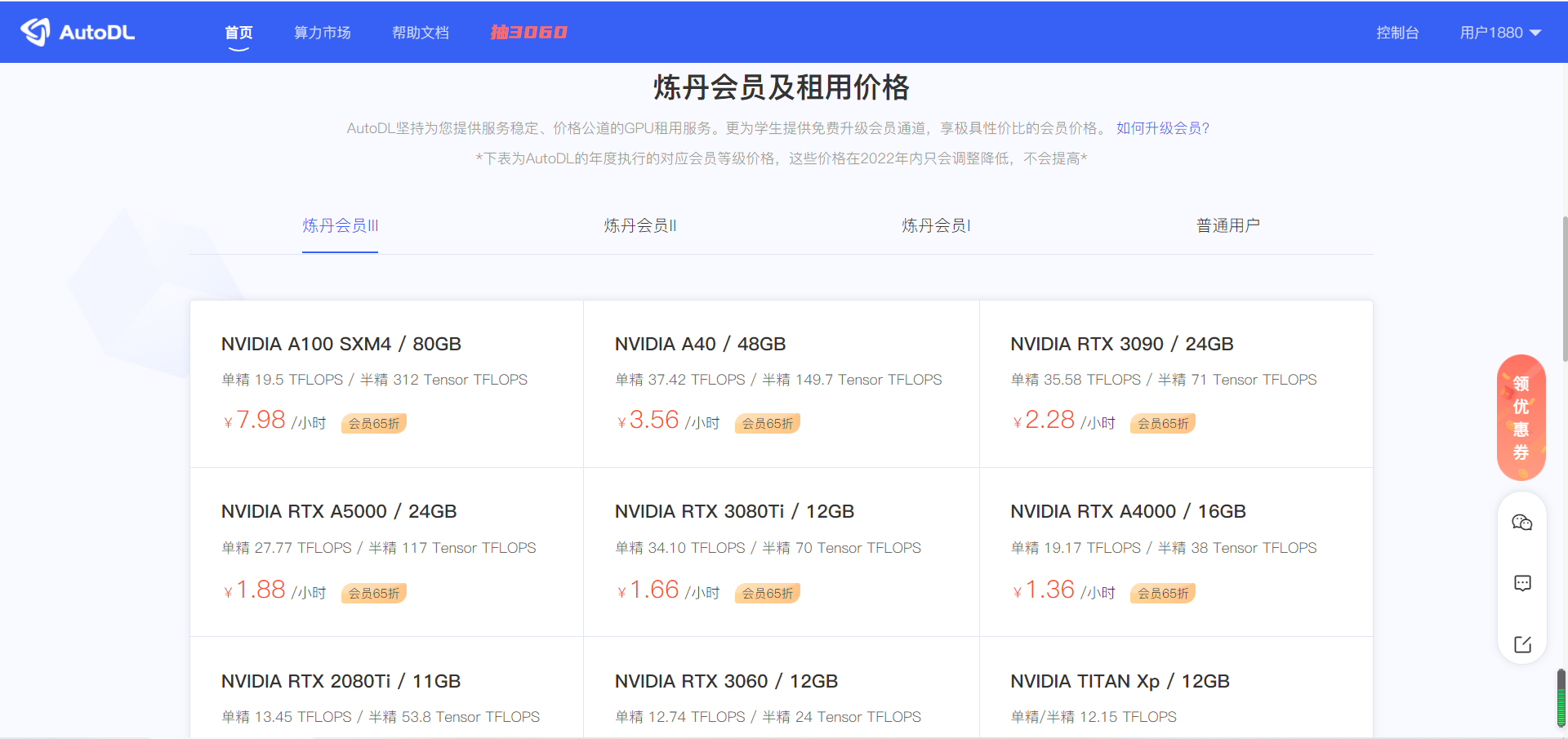Screen dimensions: 1568x739
Task: Select the NVIDIA TITAN Xp / 12GB title
Action: (x=1120, y=681)
